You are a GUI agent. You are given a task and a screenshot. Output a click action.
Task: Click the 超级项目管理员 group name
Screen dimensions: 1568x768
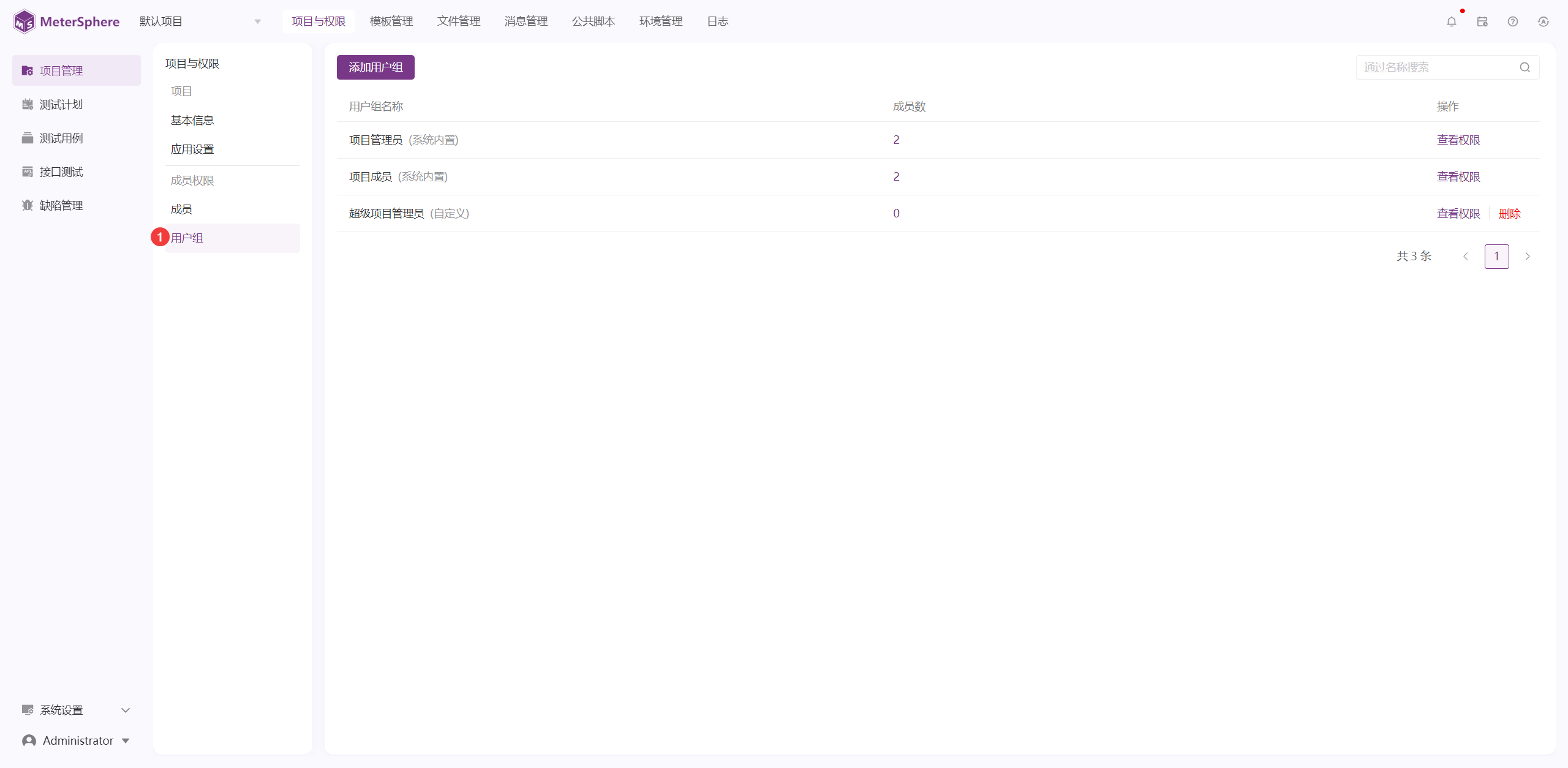click(386, 214)
